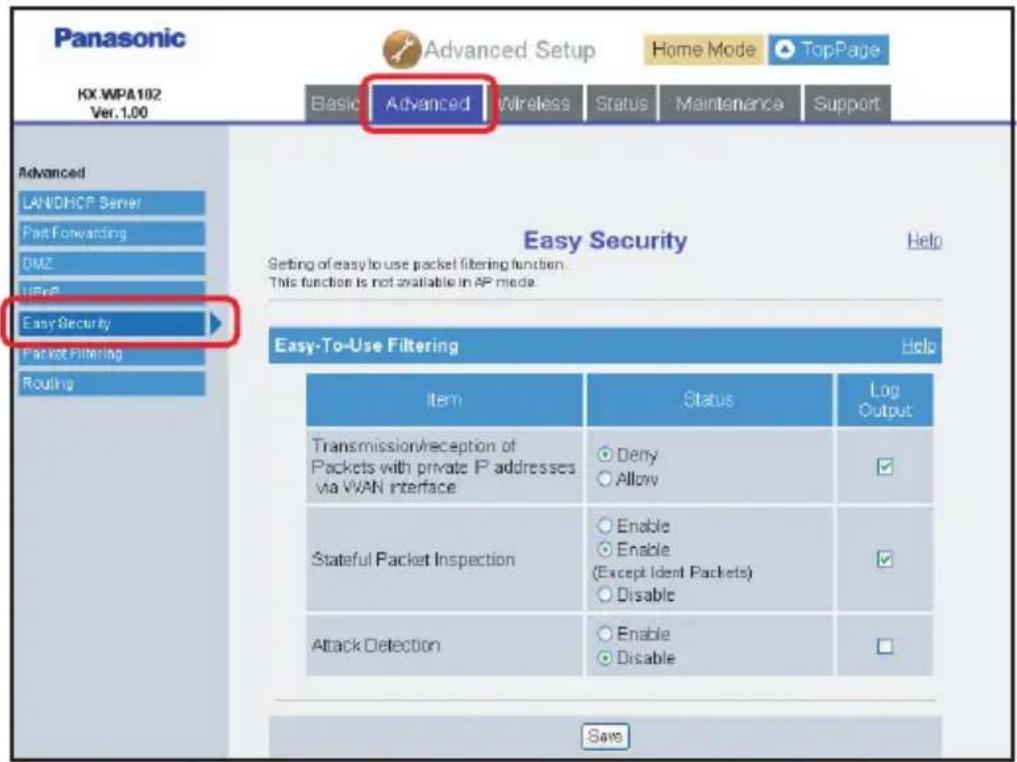Select Disable for Attack Detection
1017x762 pixels.
tap(604, 658)
